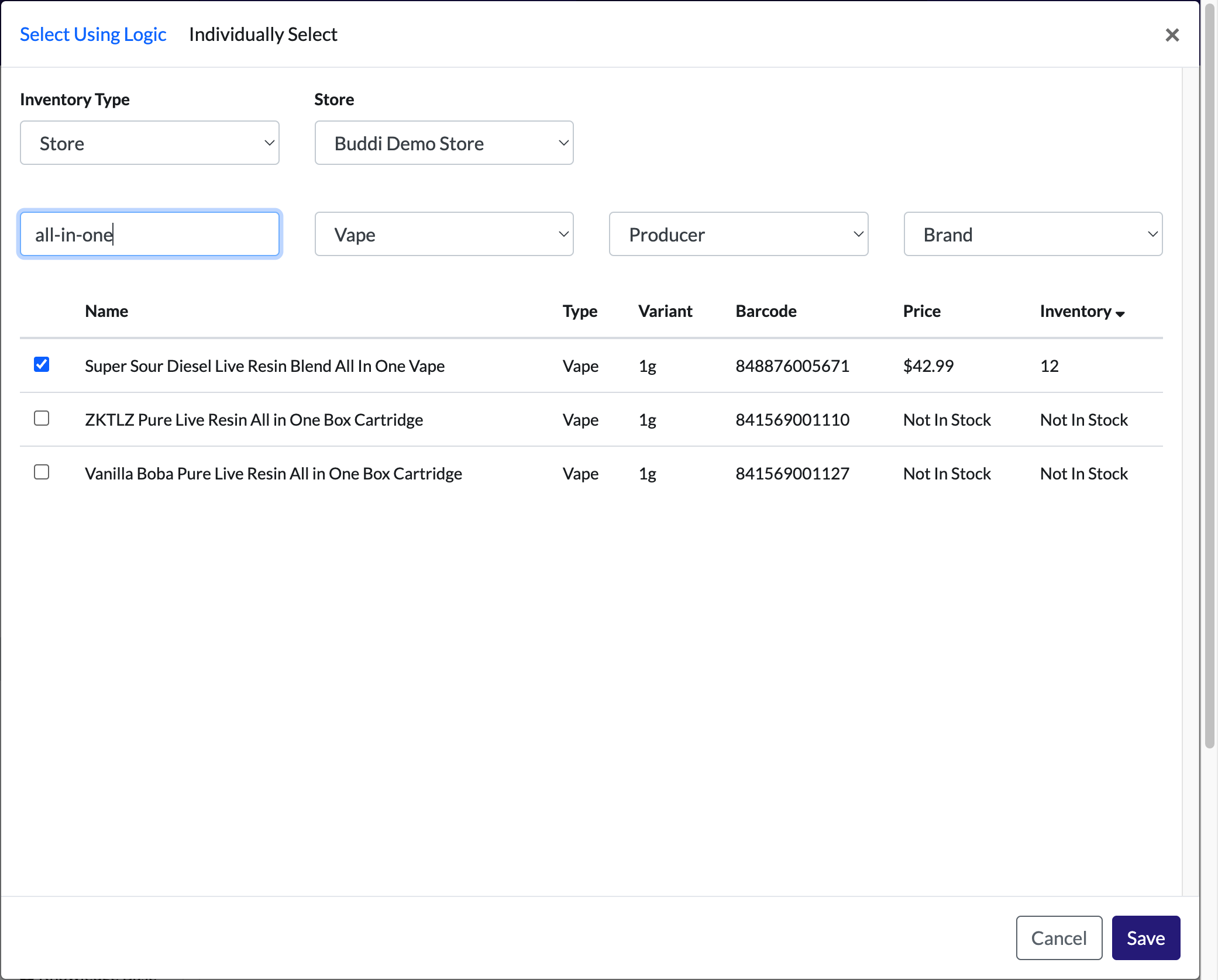
Task: Close the product selection dialog
Action: point(1172,35)
